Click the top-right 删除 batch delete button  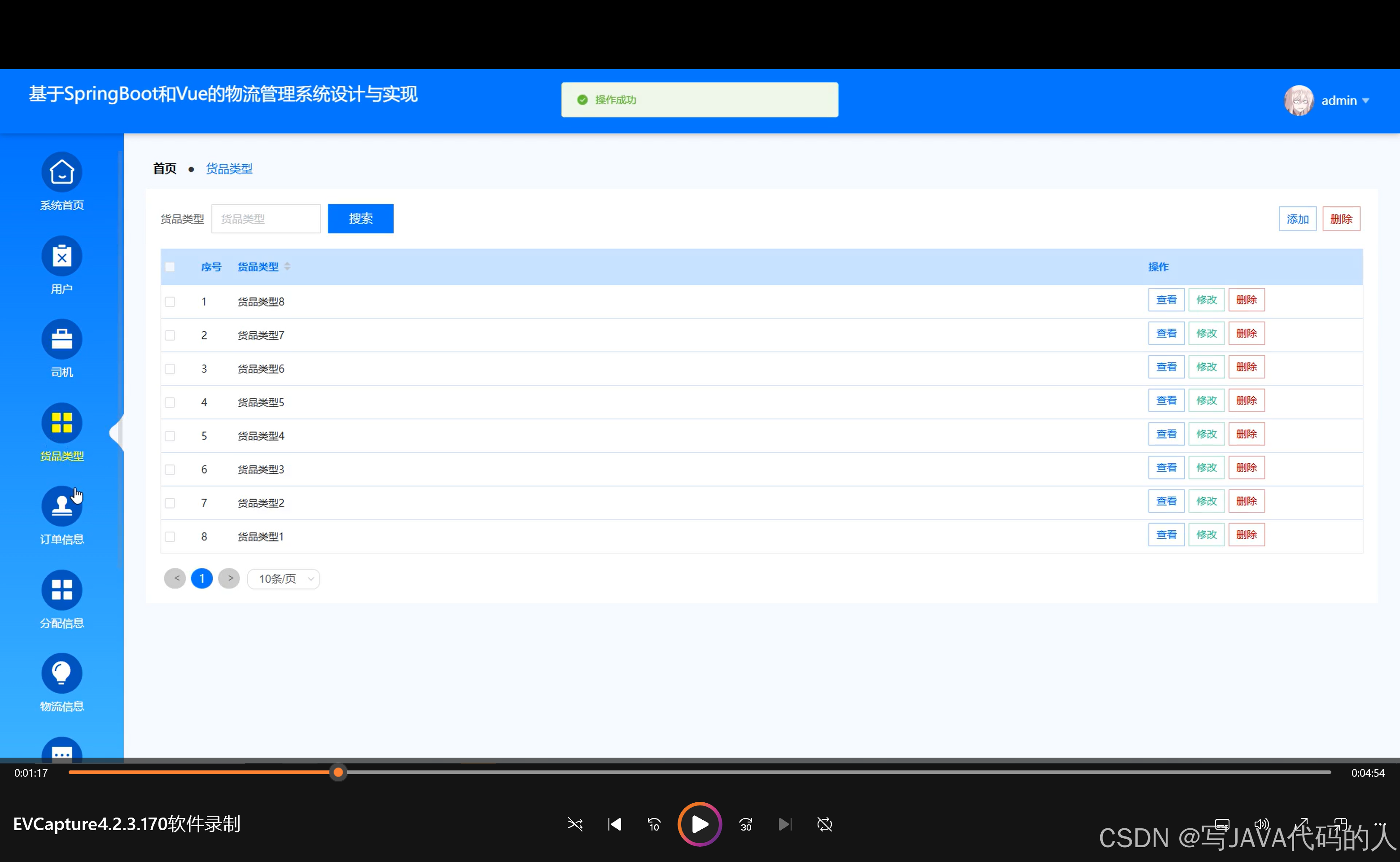pos(1341,219)
